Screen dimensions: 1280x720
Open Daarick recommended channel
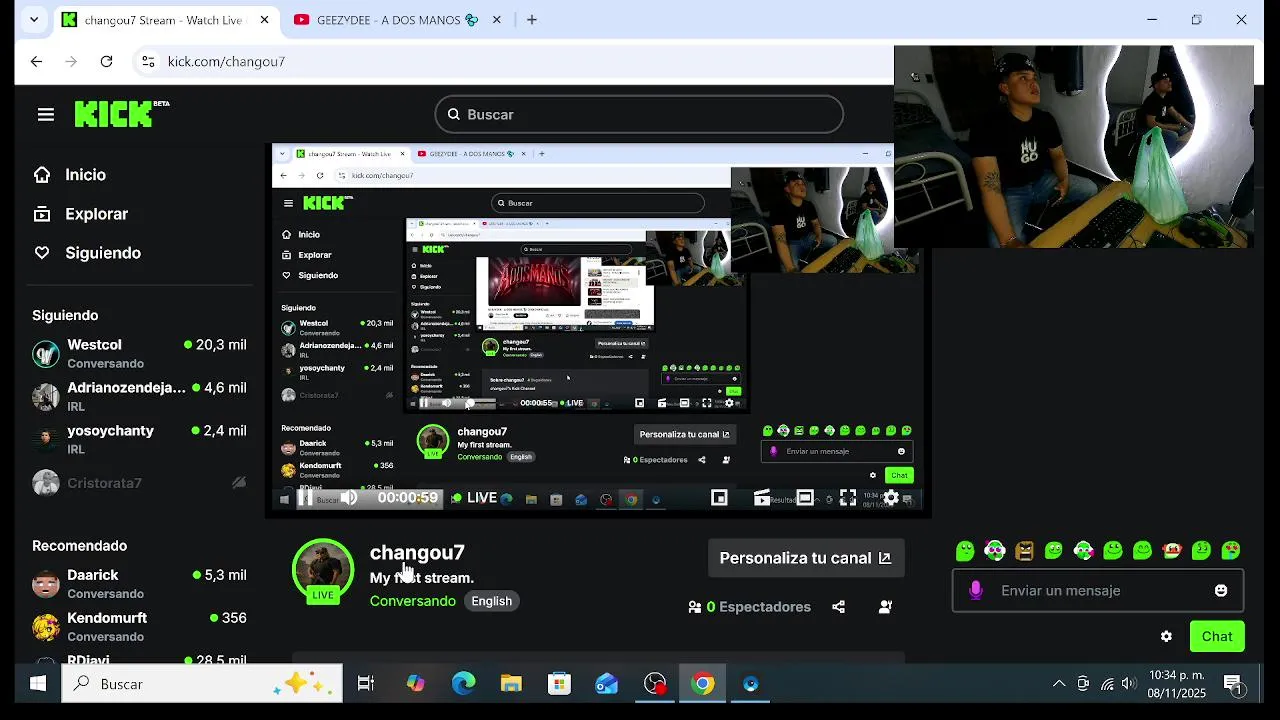pos(139,584)
